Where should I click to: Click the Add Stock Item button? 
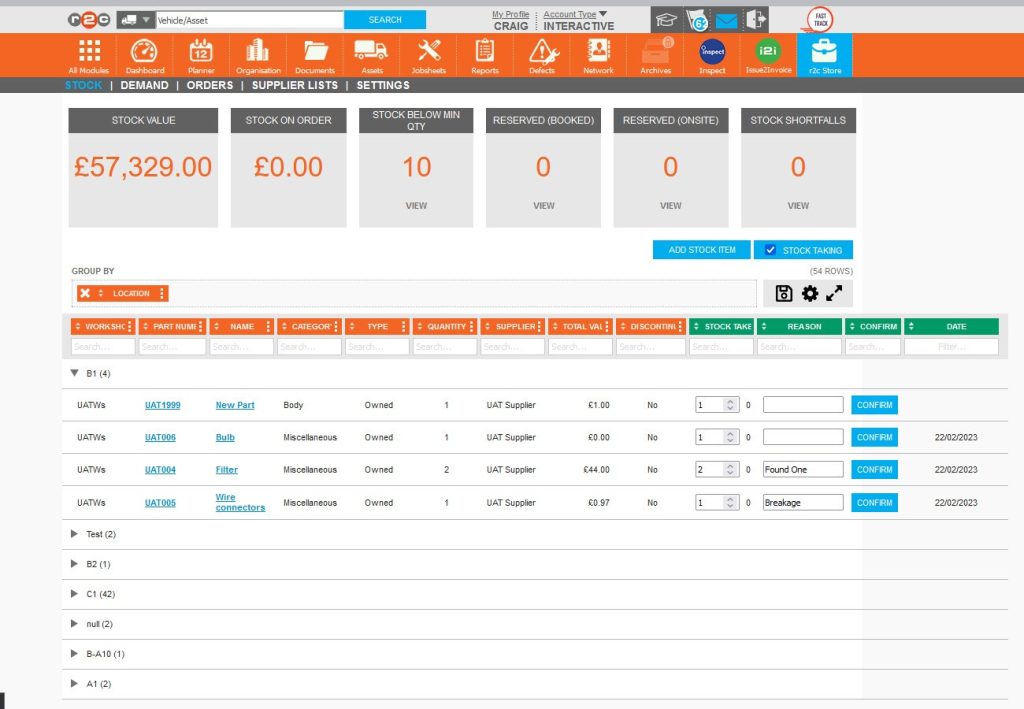point(701,250)
